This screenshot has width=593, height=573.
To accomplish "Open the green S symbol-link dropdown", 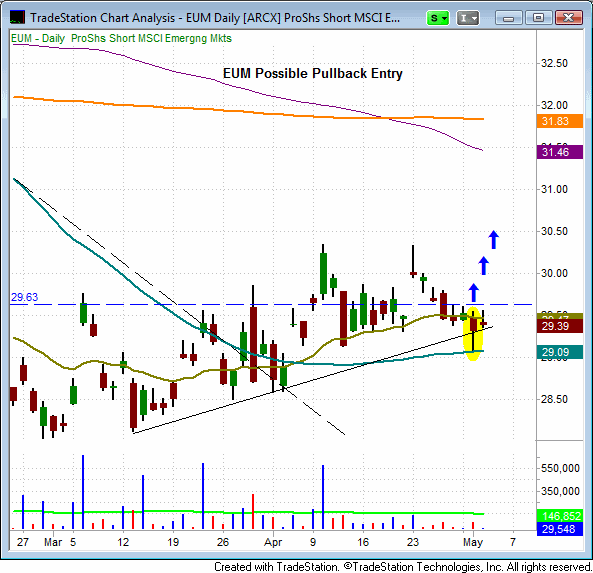I will click(438, 18).
